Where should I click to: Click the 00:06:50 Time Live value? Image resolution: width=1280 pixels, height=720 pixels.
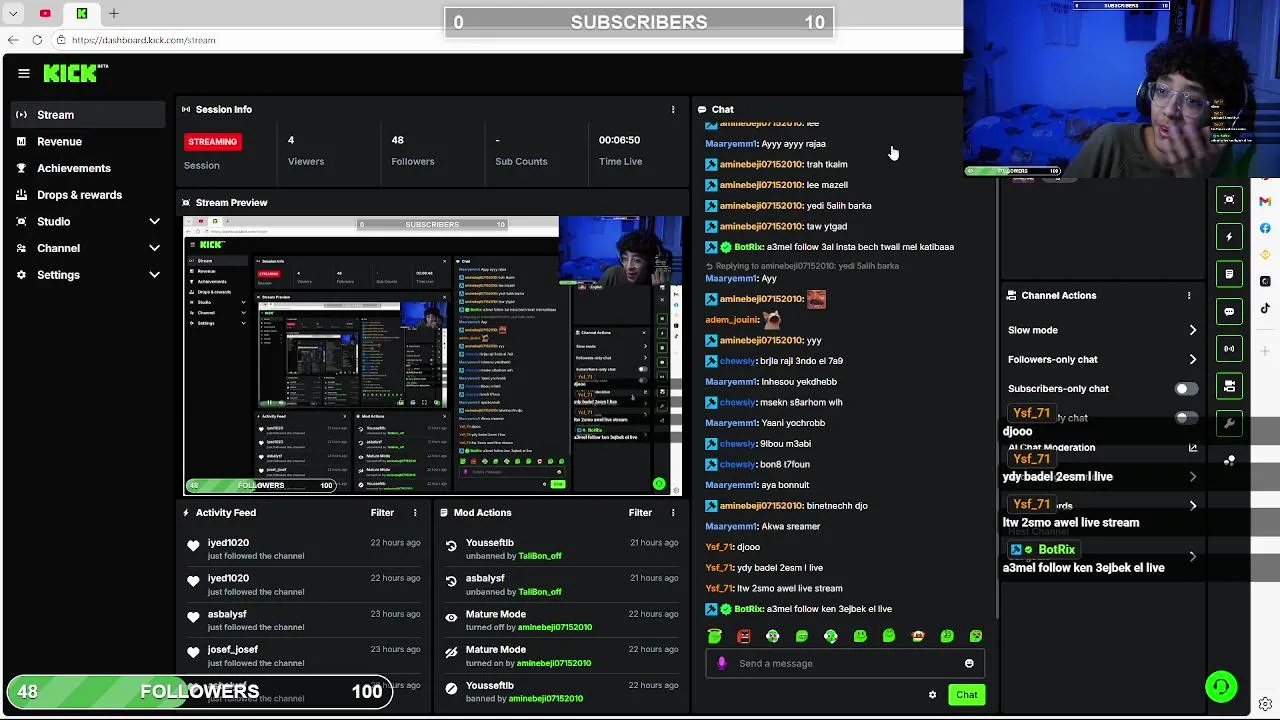coord(619,140)
